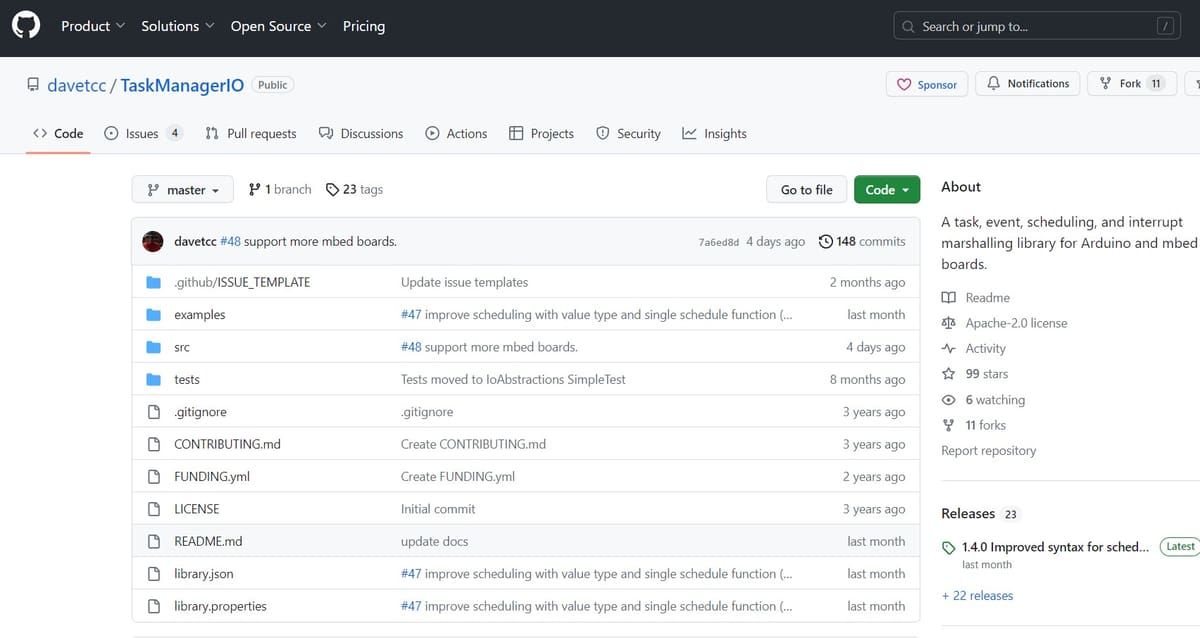The image size is (1200, 638).
Task: View the 148 commits history
Action: [862, 242]
